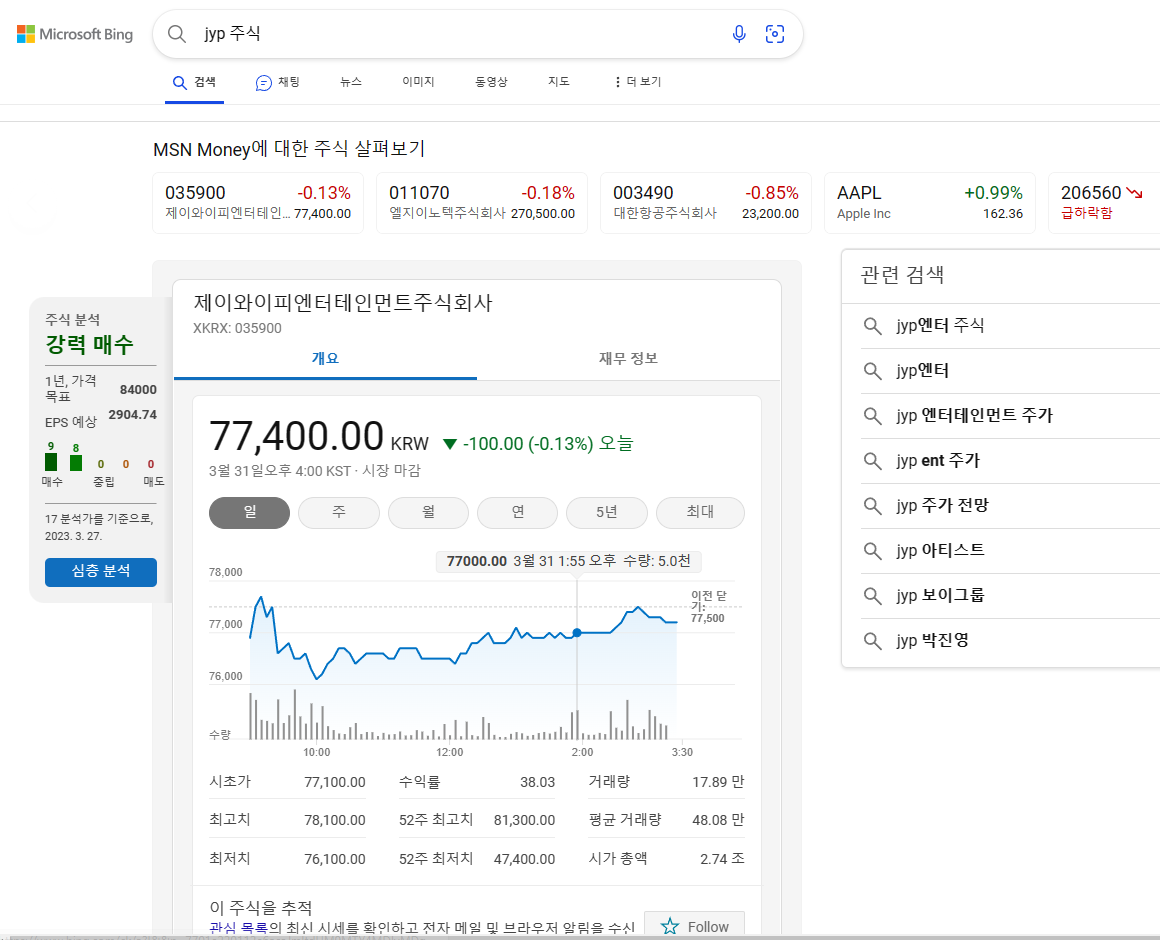Open the 003490 대한항공 stock card
1160x940 pixels.
706,203
